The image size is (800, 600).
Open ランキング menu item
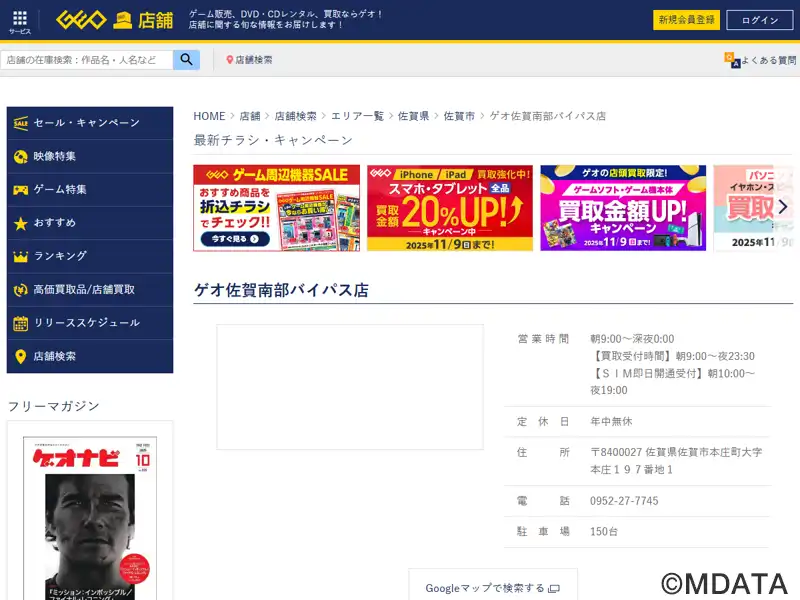pyautogui.click(x=90, y=256)
